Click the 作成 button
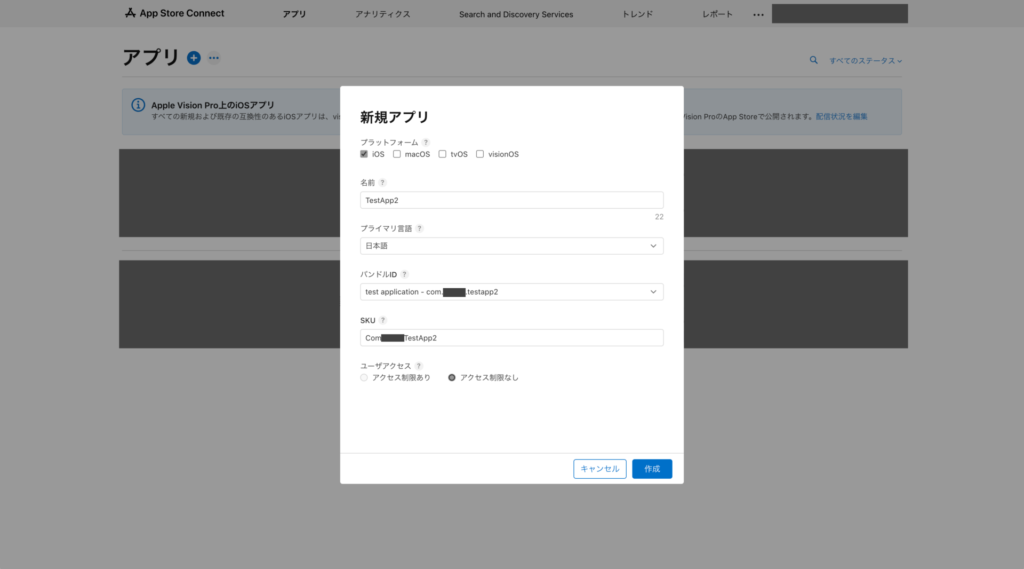Screen dimensions: 1024x569 [652, 469]
